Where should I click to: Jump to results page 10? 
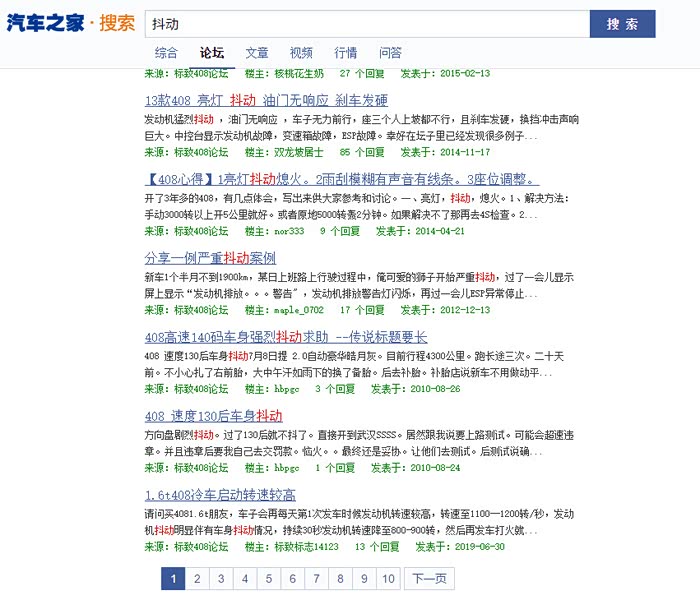(x=388, y=578)
